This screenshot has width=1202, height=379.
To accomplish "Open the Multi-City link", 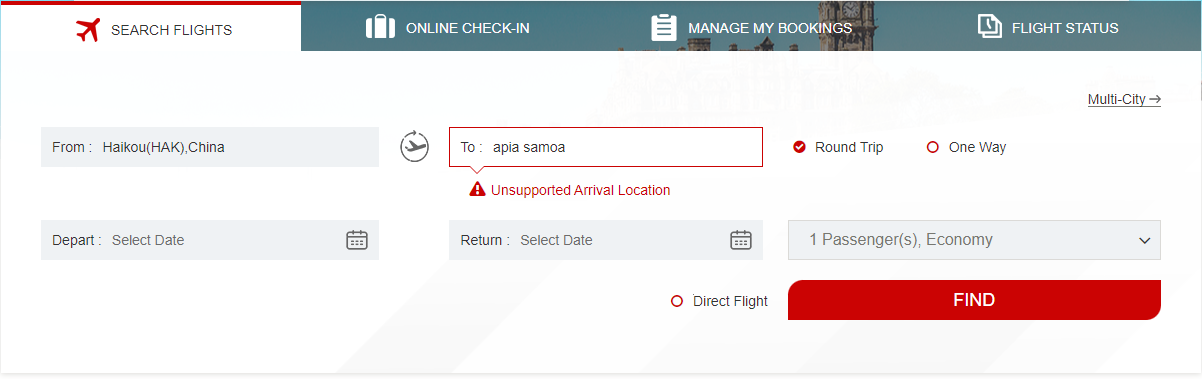I will 1124,99.
